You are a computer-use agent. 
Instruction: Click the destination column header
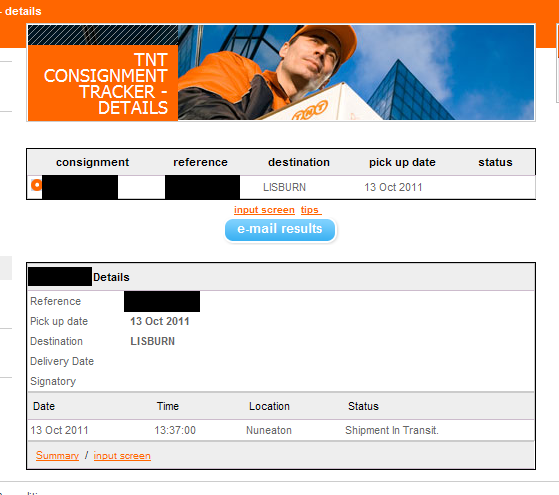tap(299, 162)
